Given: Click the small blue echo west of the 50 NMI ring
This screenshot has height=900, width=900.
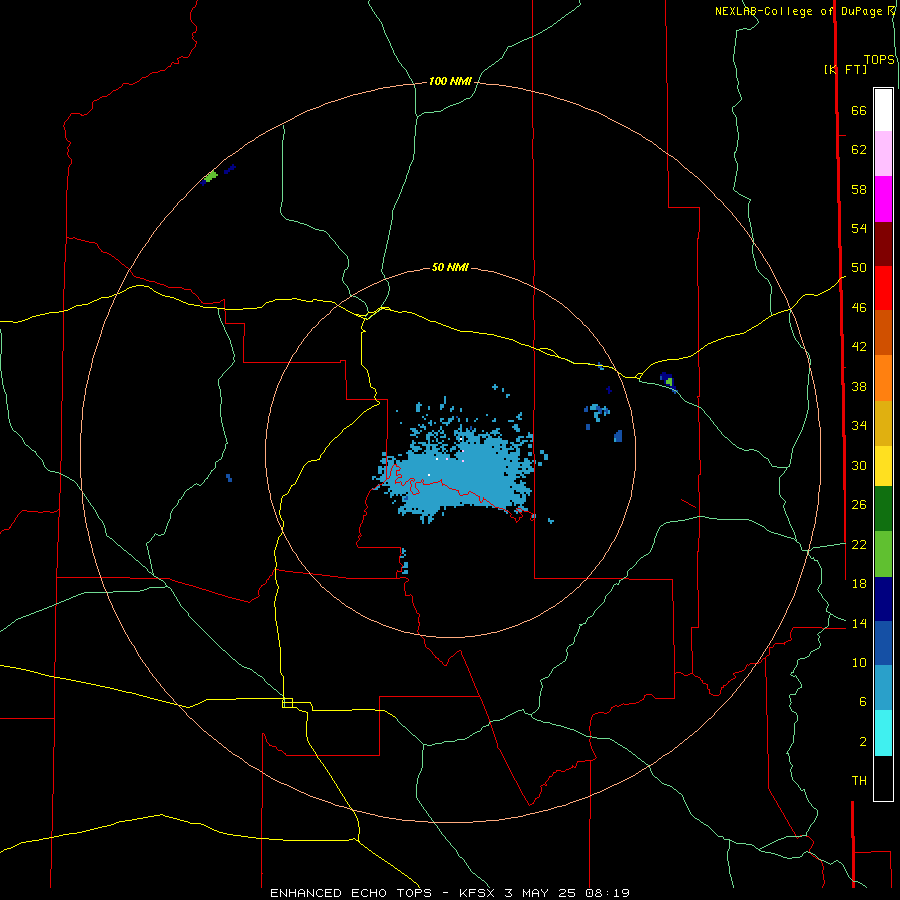Looking at the screenshot, I should (229, 478).
